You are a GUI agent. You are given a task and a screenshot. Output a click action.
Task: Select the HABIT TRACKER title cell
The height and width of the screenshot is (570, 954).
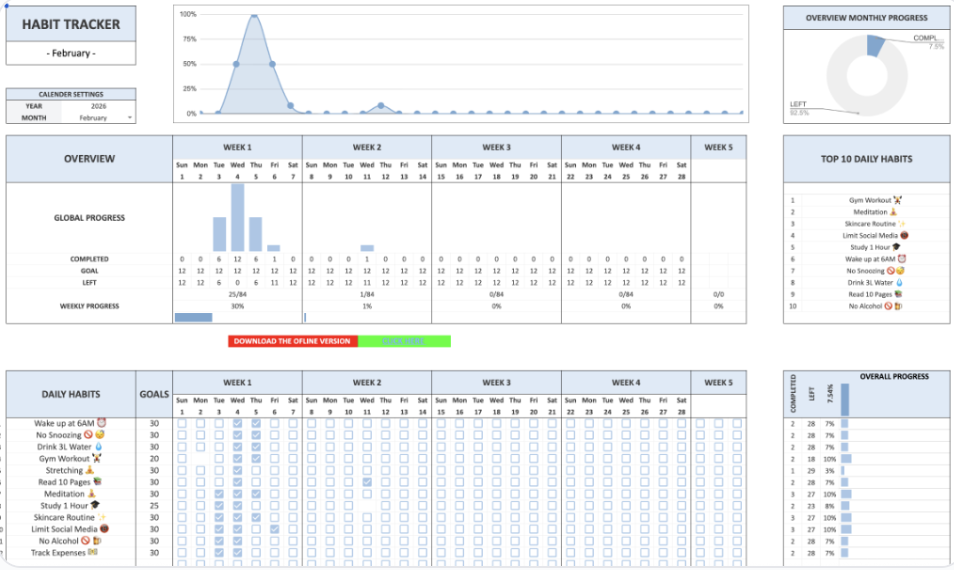(x=71, y=24)
